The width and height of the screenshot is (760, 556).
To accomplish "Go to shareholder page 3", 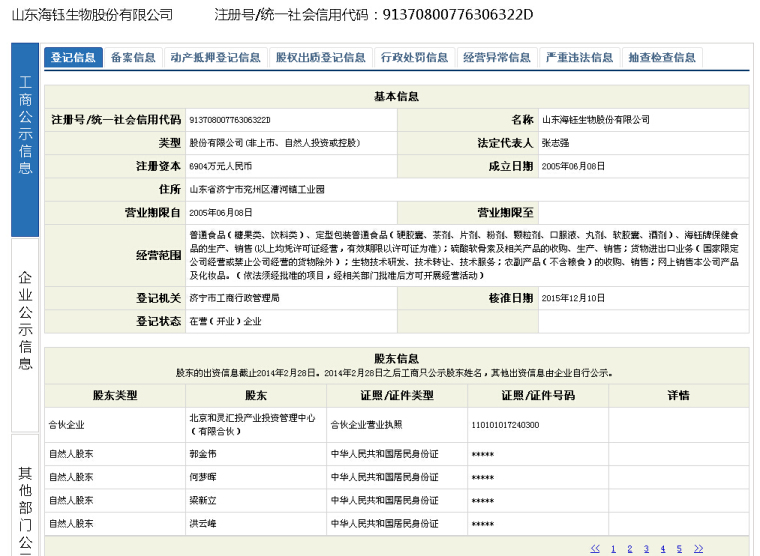I will click(646, 549).
